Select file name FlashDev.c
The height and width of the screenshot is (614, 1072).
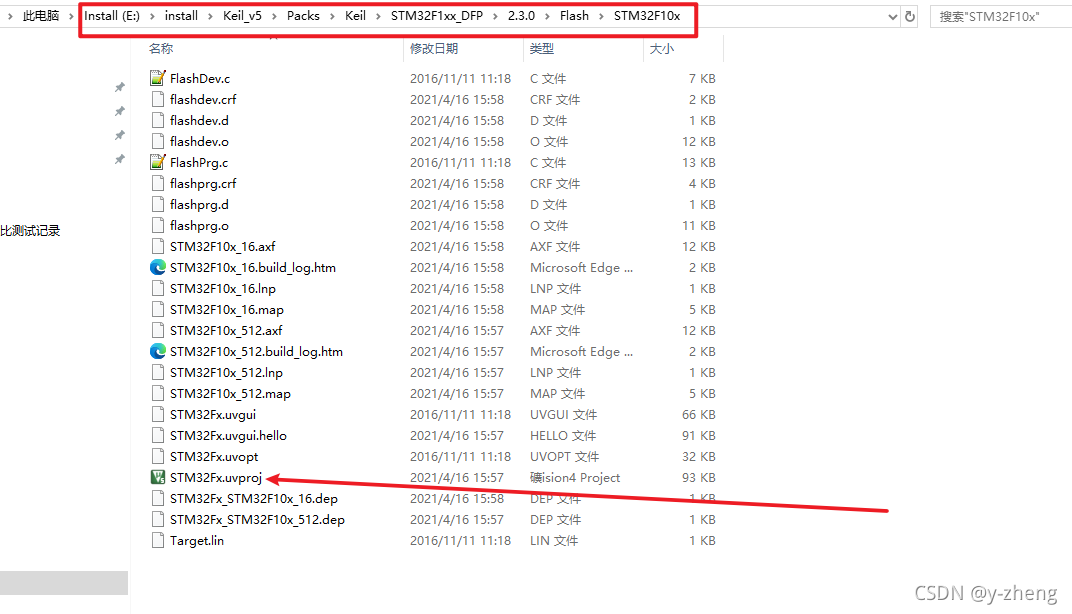[200, 78]
